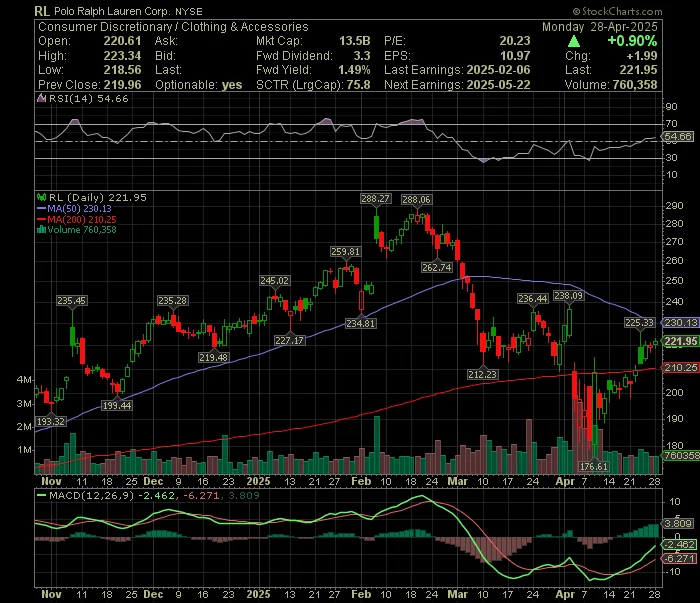Click the green MACD legend line marker
Viewport: 700px width, 603px height.
[42, 495]
